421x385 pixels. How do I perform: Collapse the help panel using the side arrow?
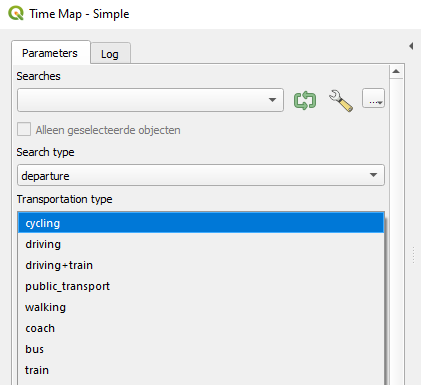(x=411, y=46)
